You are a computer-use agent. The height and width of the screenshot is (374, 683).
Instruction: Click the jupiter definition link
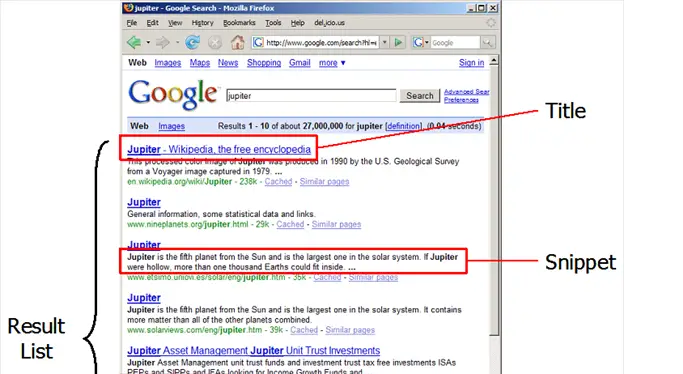click(x=403, y=126)
